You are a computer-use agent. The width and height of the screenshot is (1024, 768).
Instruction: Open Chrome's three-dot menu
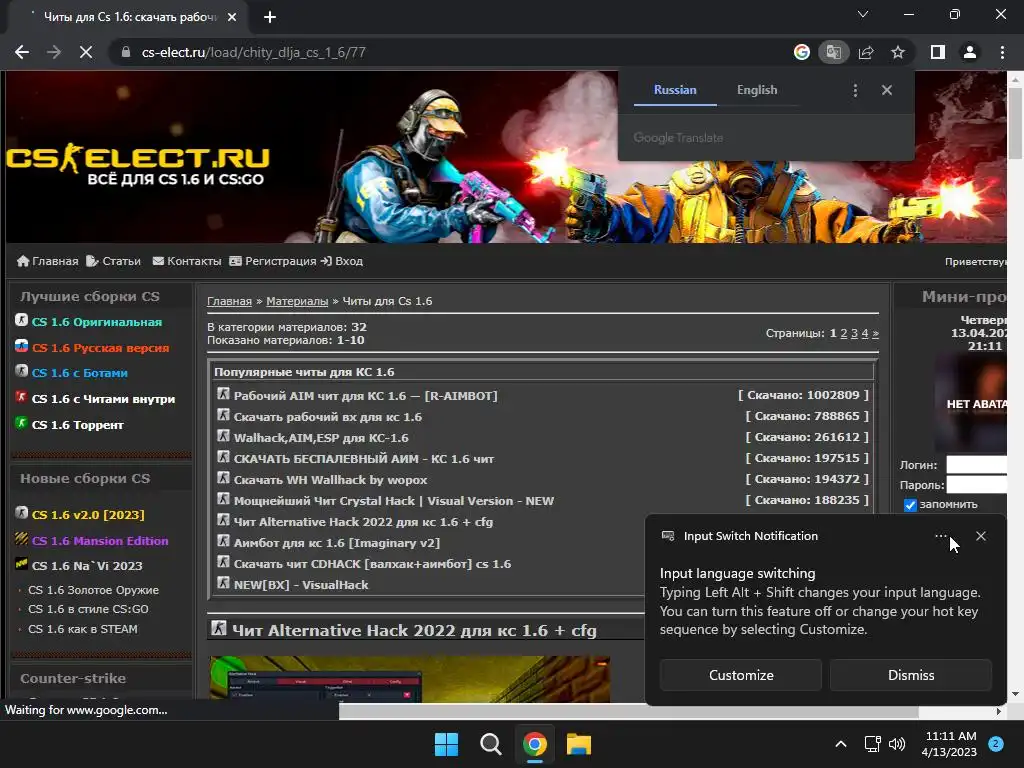[1002, 52]
